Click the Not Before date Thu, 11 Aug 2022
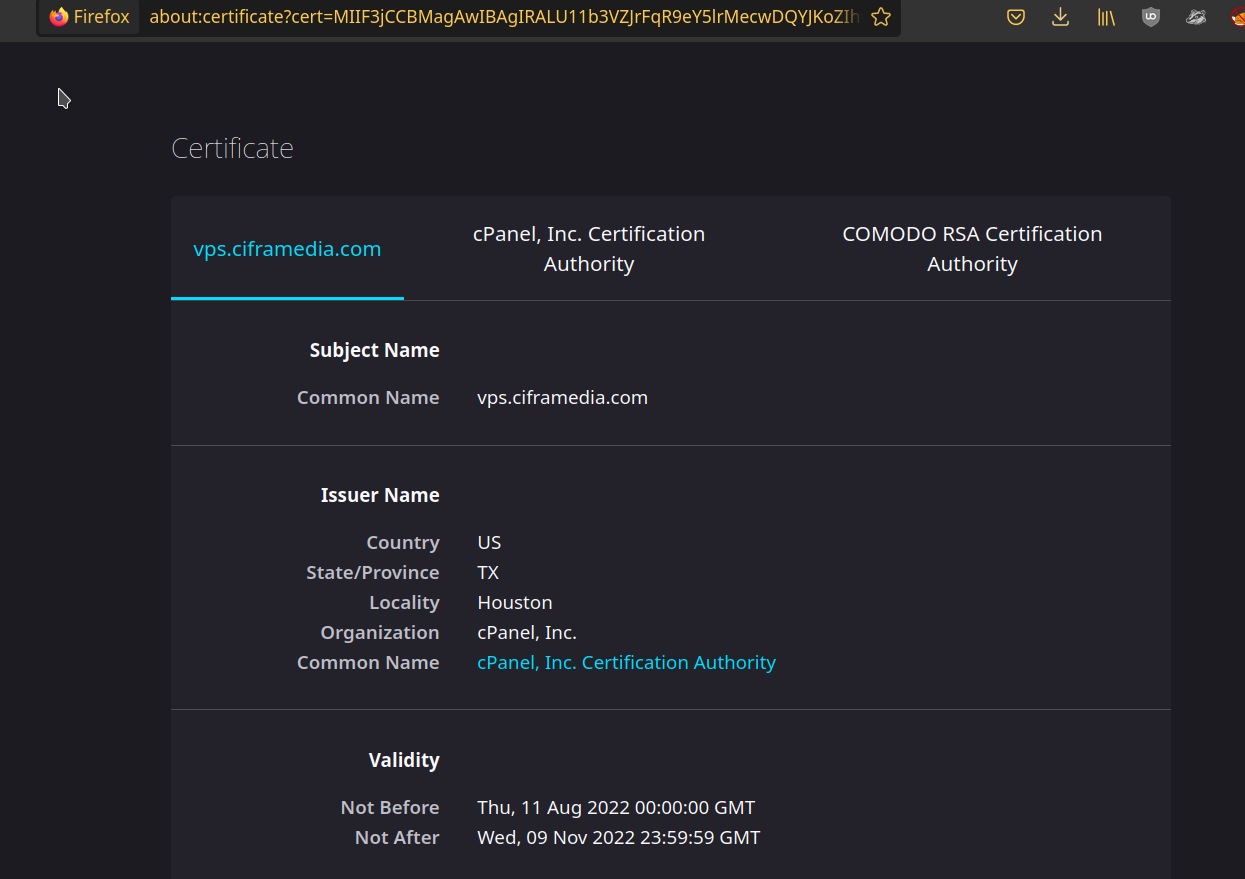The height and width of the screenshot is (879, 1245). (x=616, y=808)
